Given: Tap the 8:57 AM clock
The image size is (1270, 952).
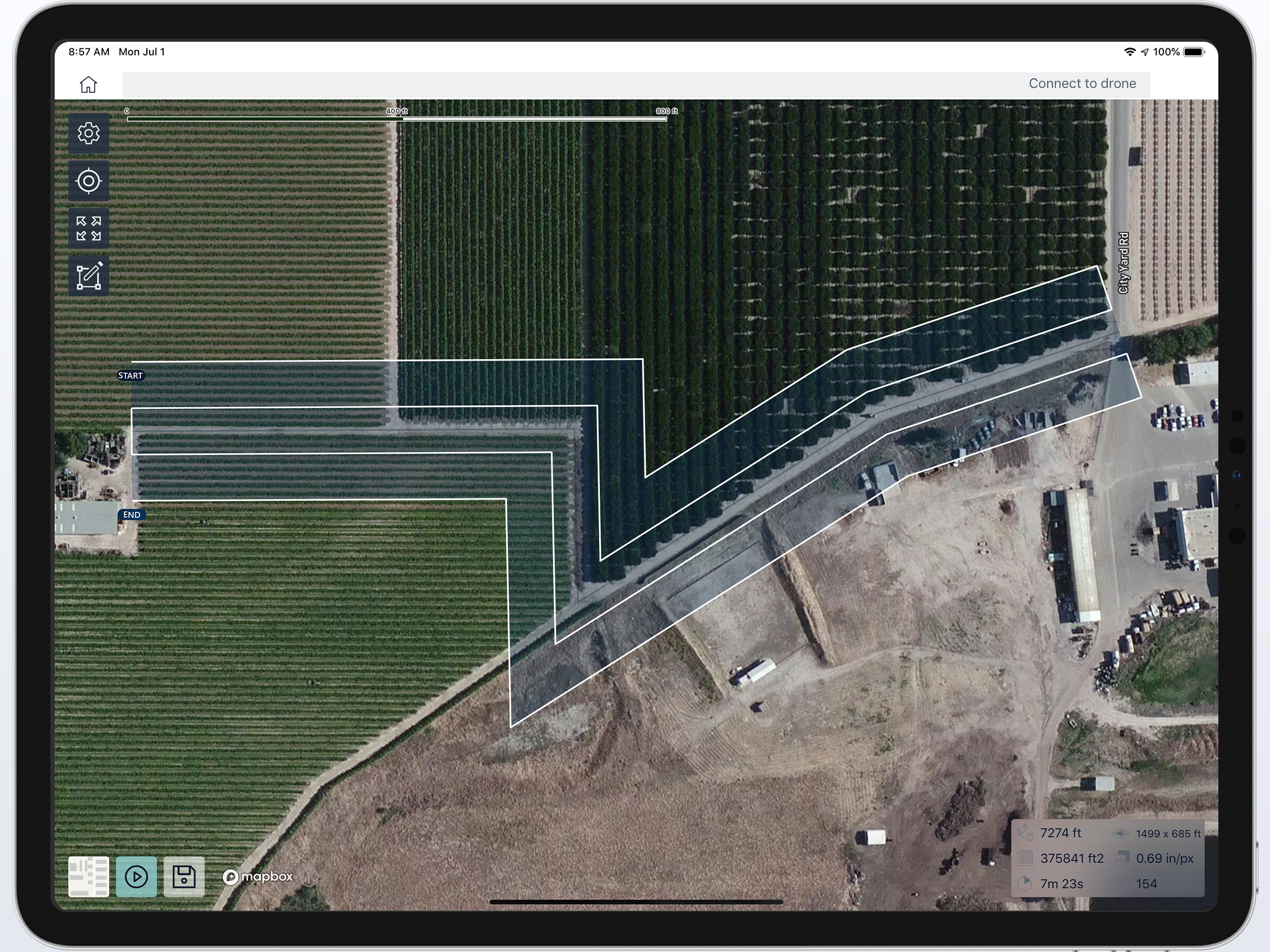Looking at the screenshot, I should [x=89, y=52].
